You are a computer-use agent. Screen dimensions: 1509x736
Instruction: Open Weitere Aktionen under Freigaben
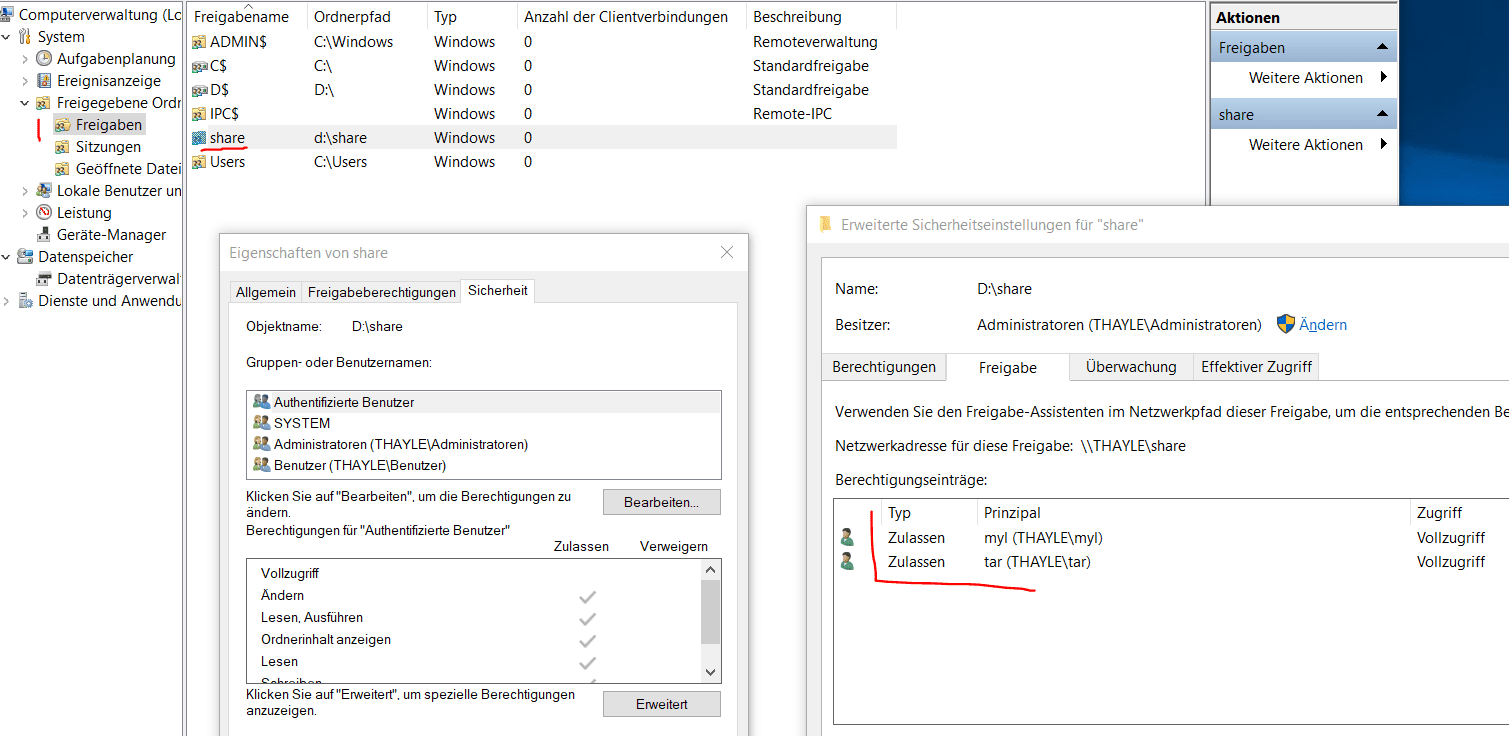(x=1304, y=78)
